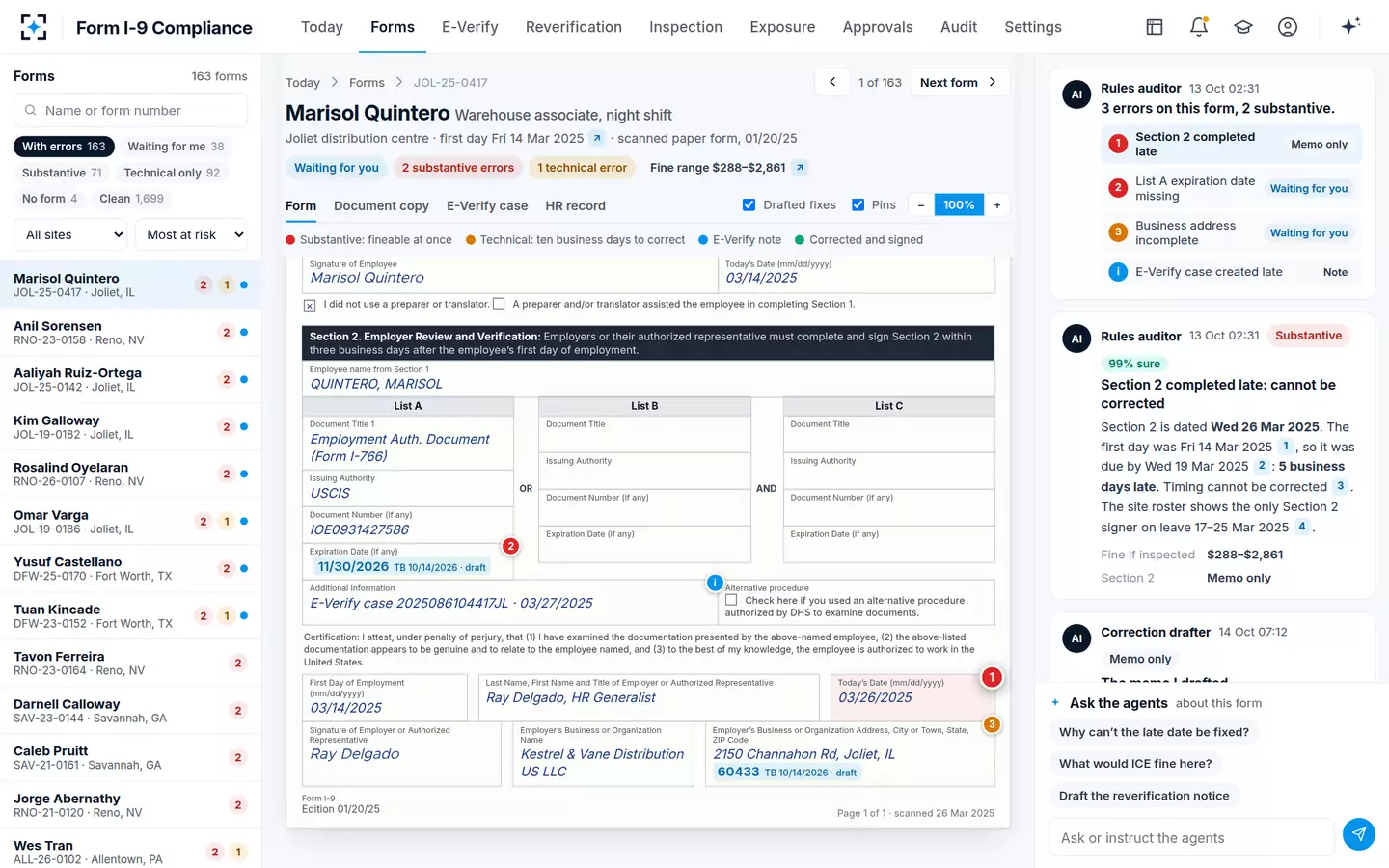This screenshot has width=1389, height=868.
Task: Click the 100% zoom level indicator
Action: [x=959, y=205]
